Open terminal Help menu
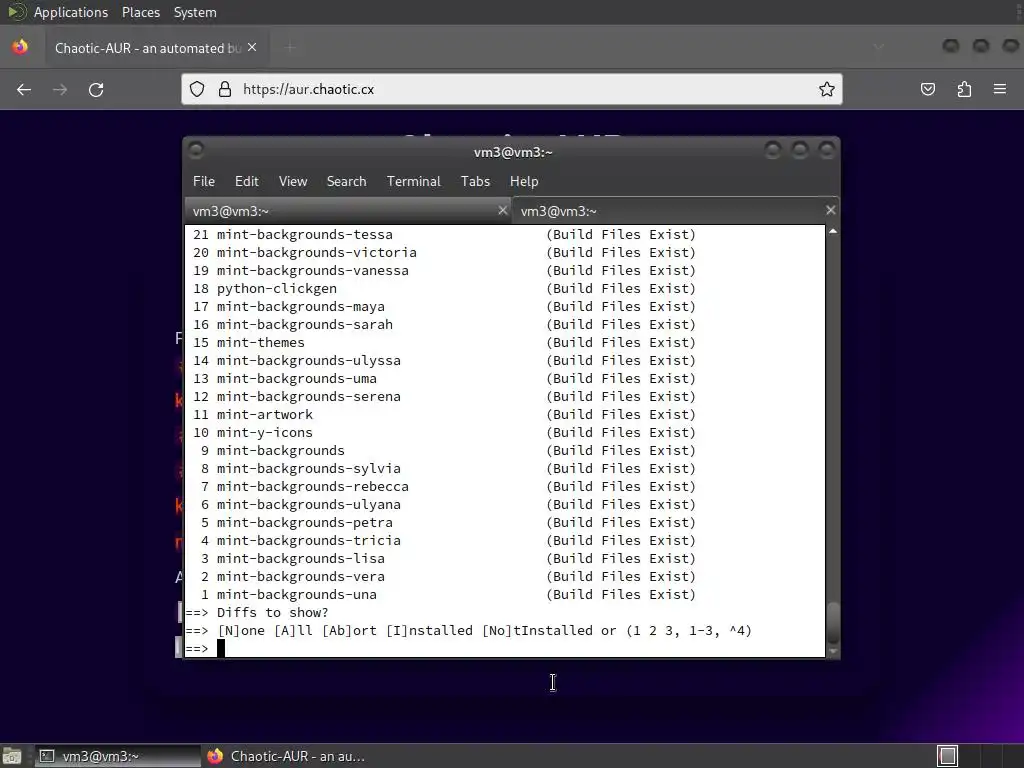This screenshot has height=768, width=1024. 524,182
